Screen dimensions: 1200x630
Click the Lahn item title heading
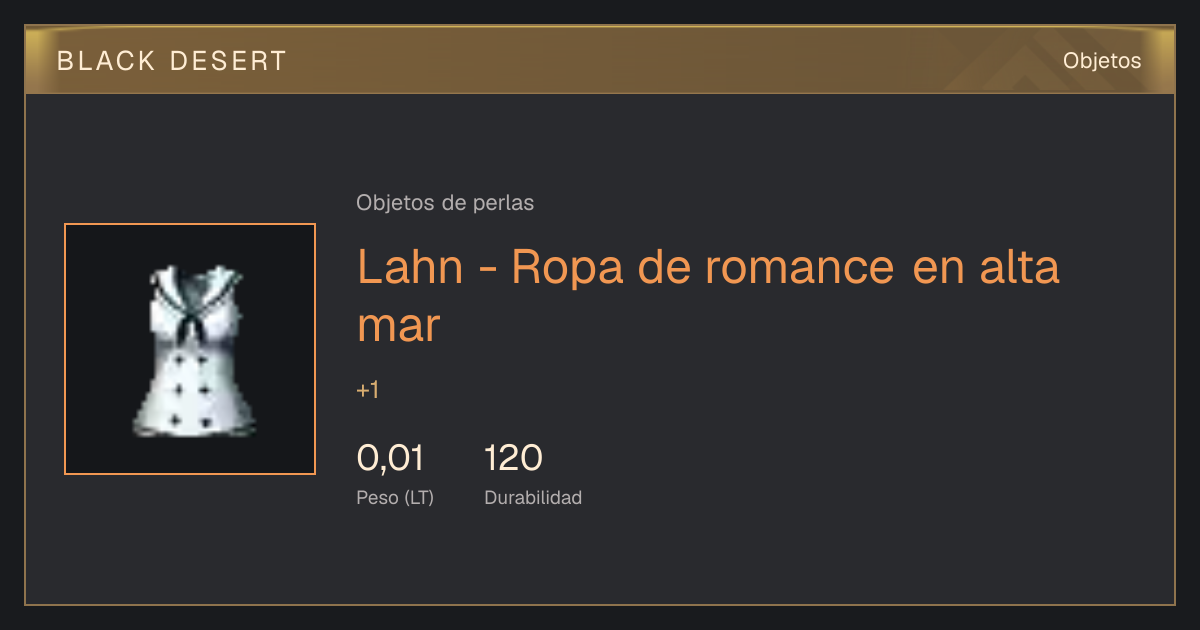[x=708, y=296]
